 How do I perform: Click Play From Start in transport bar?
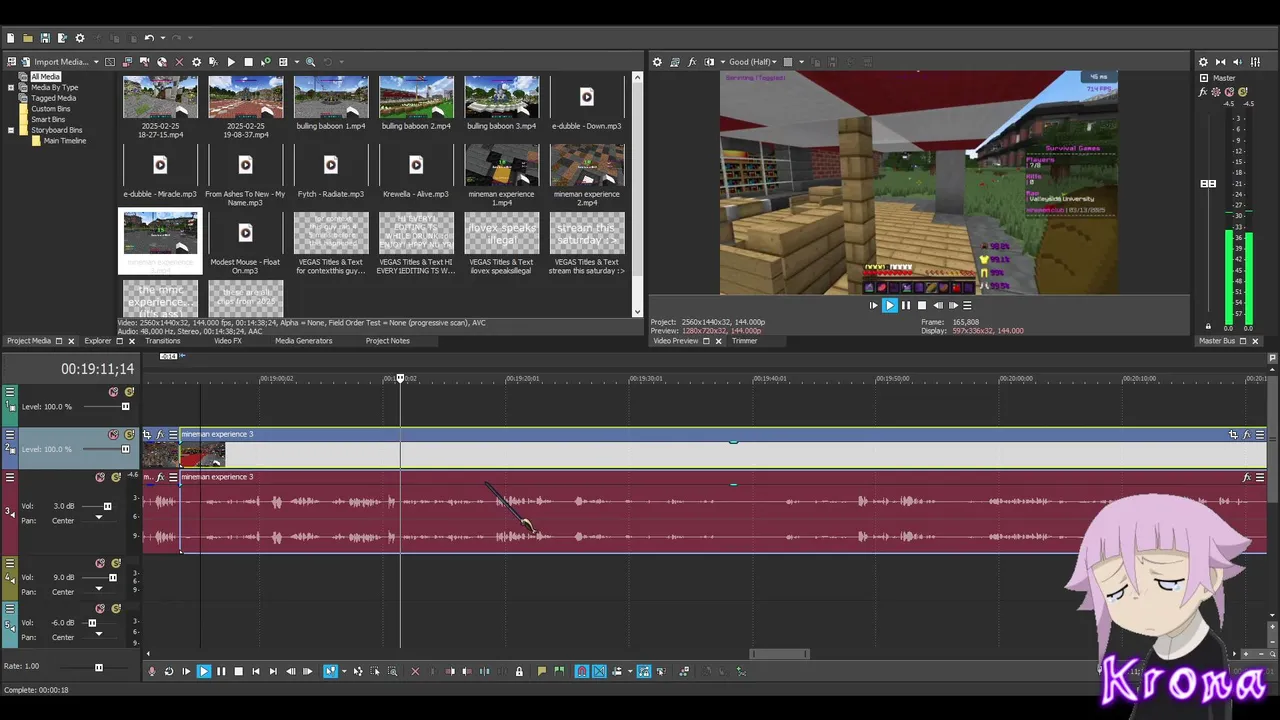coord(186,672)
